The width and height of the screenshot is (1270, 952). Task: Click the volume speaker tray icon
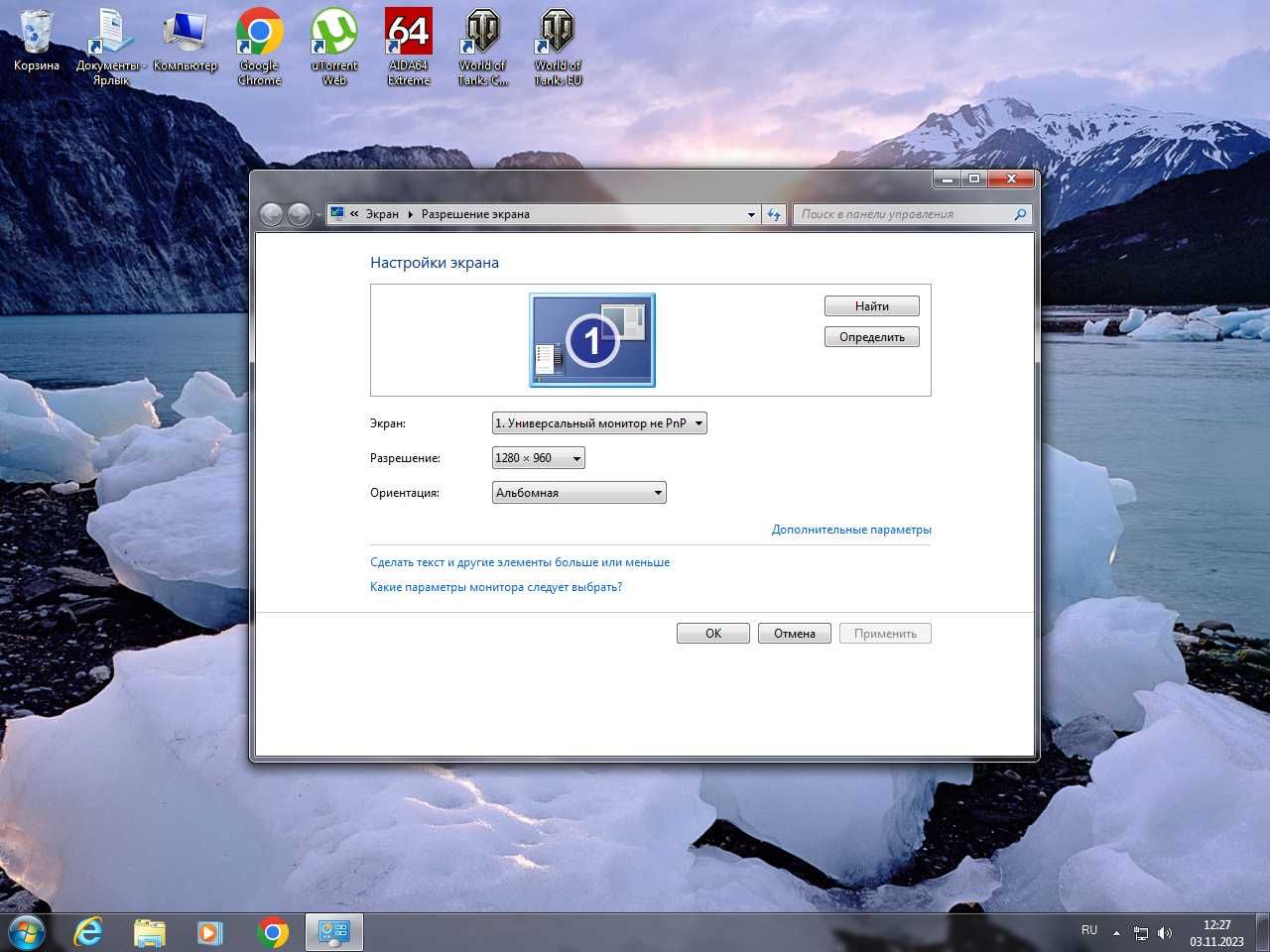1165,932
